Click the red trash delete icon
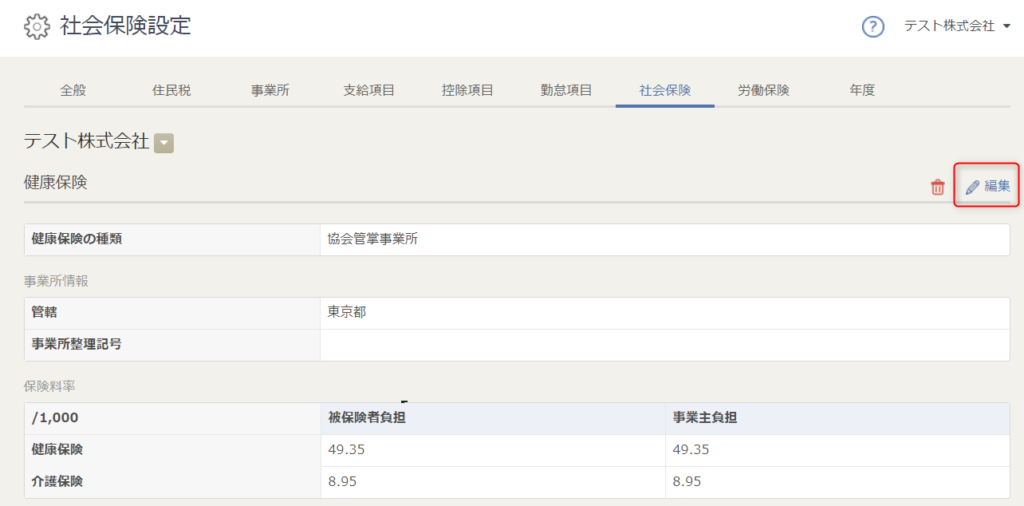Image resolution: width=1024 pixels, height=506 pixels. pyautogui.click(x=938, y=187)
